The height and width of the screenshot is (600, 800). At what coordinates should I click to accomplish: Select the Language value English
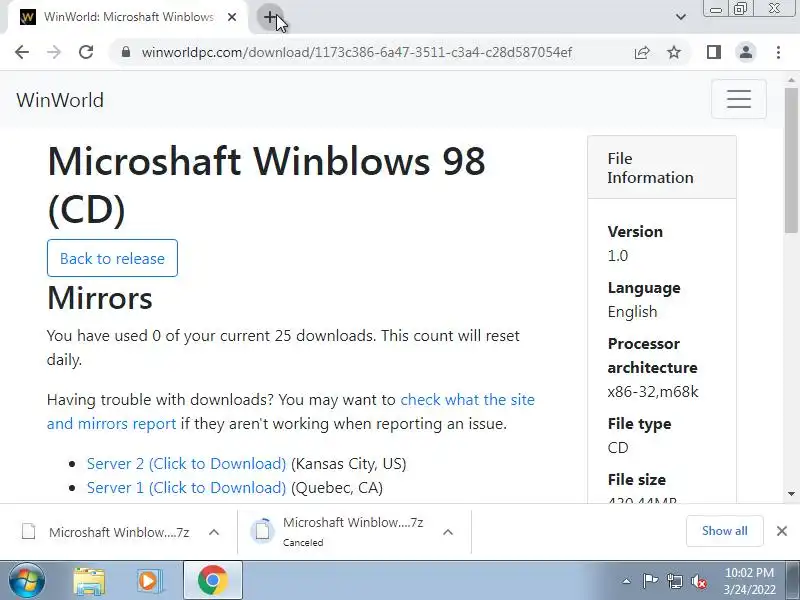632,312
